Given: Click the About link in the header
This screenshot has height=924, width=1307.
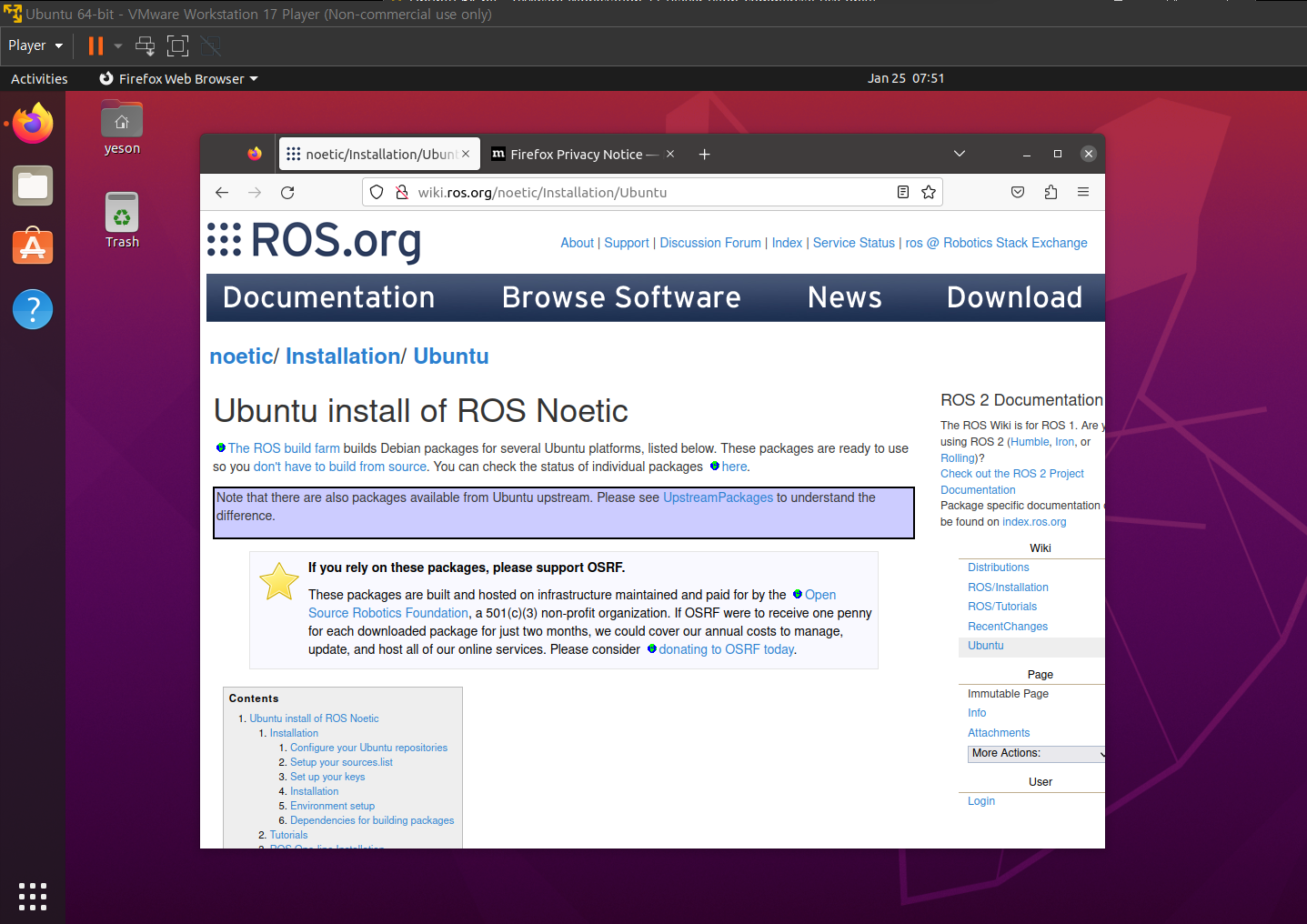Looking at the screenshot, I should coord(577,243).
